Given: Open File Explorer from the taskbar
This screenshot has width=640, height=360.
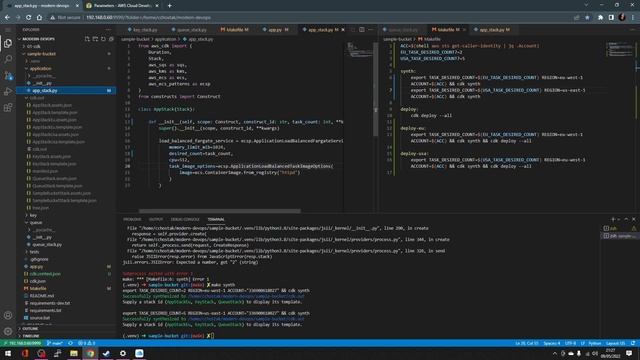Looking at the screenshot, I should click(x=74, y=353).
